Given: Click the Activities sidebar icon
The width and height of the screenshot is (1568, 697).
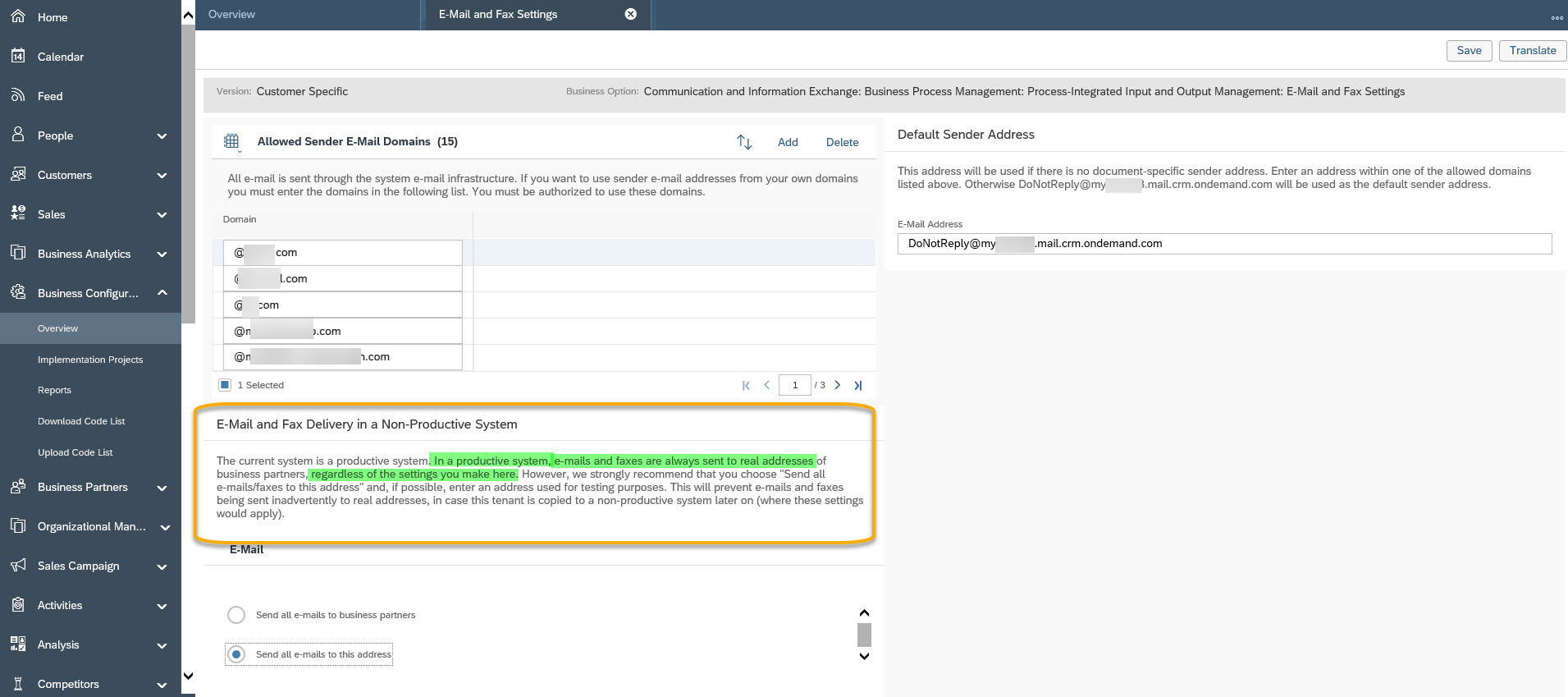Looking at the screenshot, I should 17,604.
